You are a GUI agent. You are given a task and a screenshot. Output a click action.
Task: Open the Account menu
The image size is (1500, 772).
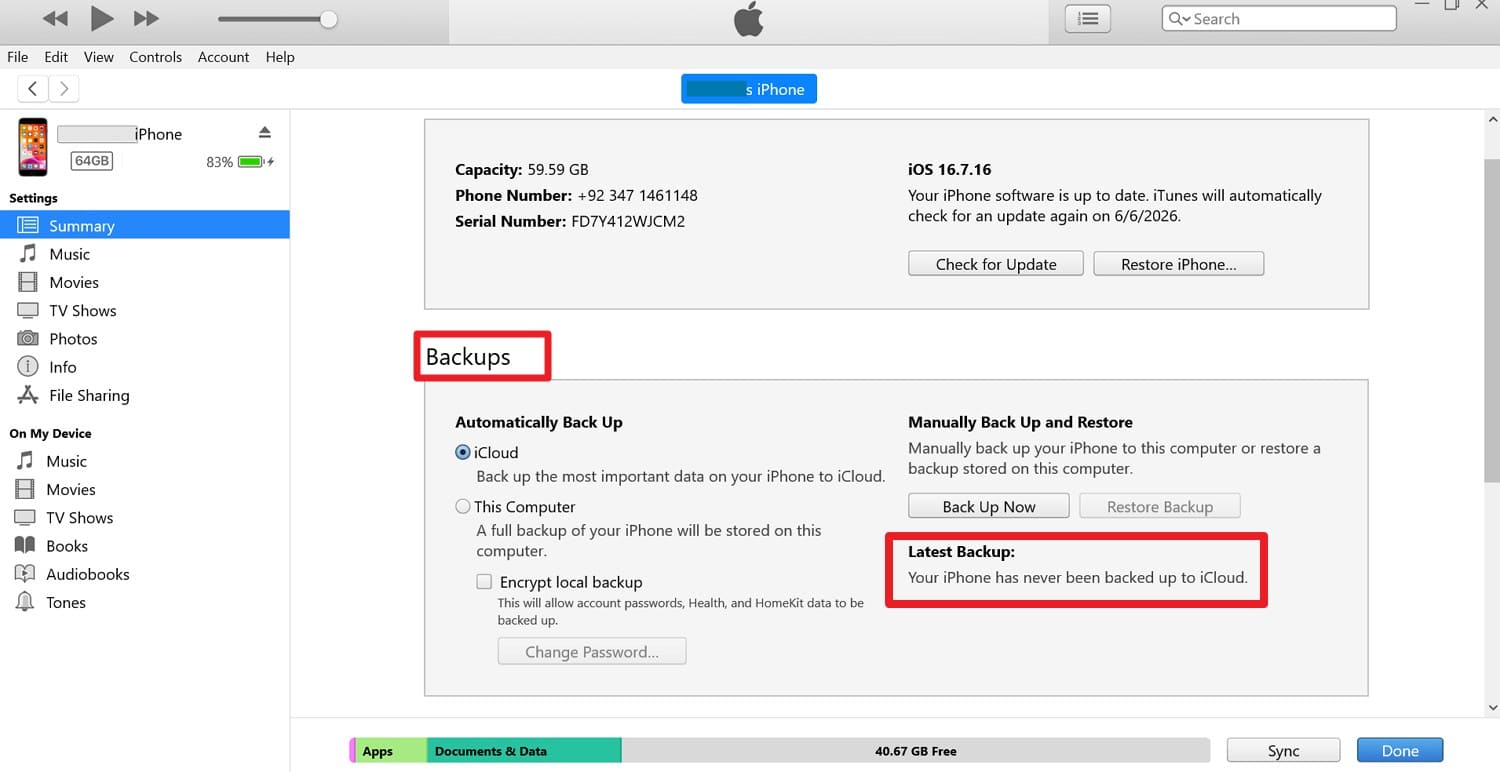pyautogui.click(x=223, y=57)
